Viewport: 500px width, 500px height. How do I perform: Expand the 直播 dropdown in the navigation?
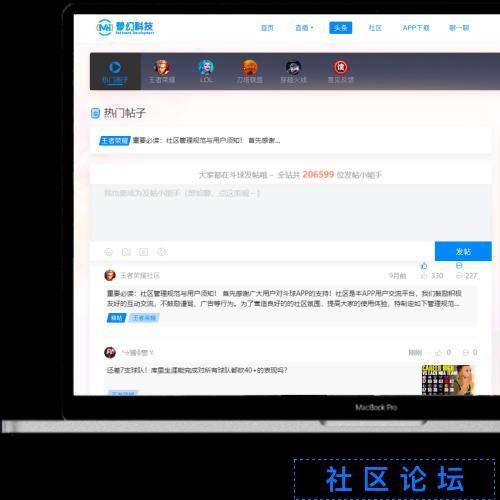[x=304, y=28]
